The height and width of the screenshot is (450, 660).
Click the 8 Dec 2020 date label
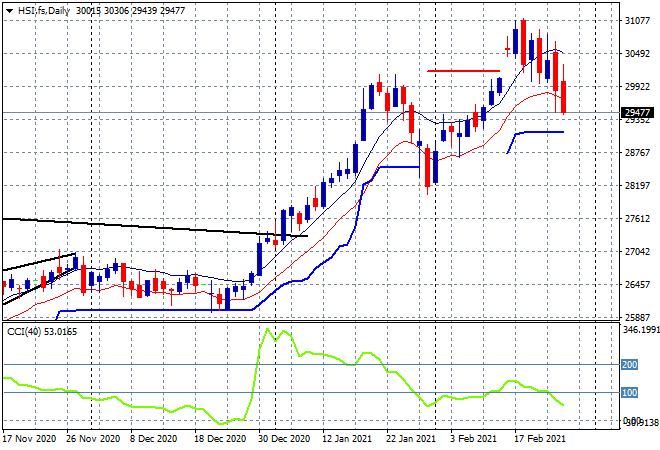point(153,439)
